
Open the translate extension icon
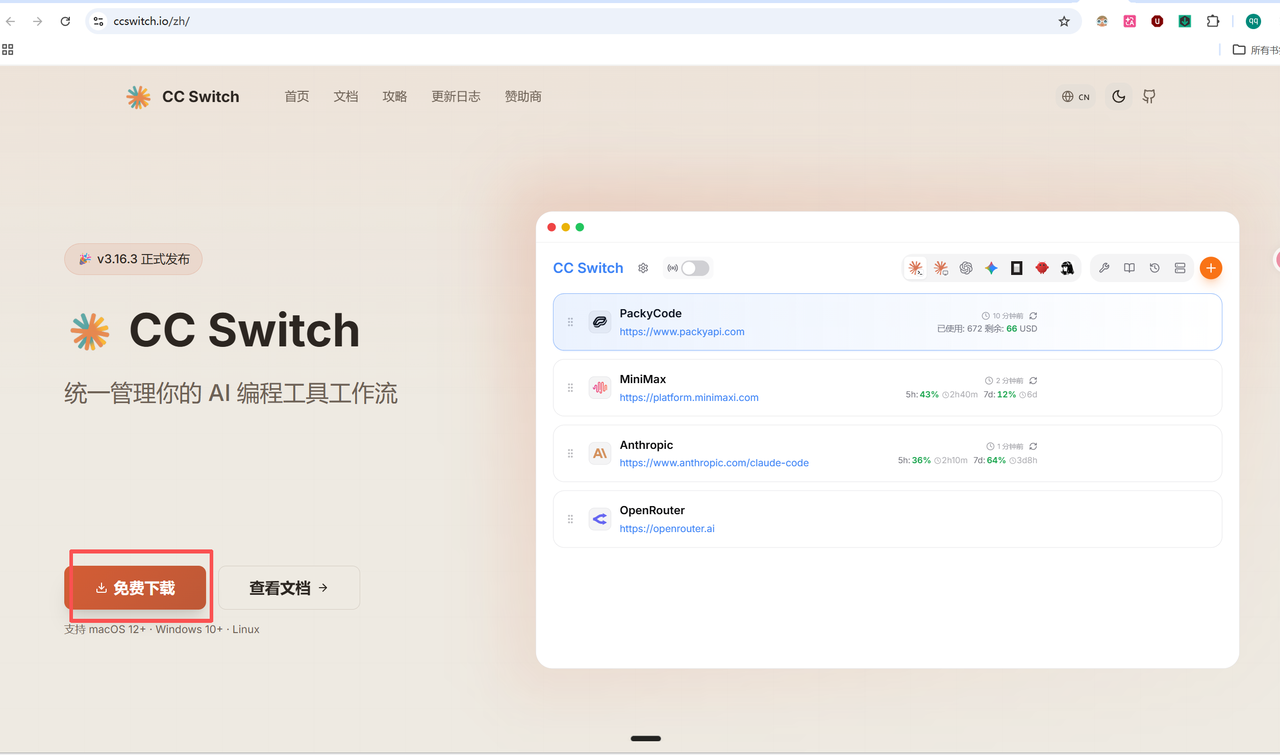(x=1130, y=21)
